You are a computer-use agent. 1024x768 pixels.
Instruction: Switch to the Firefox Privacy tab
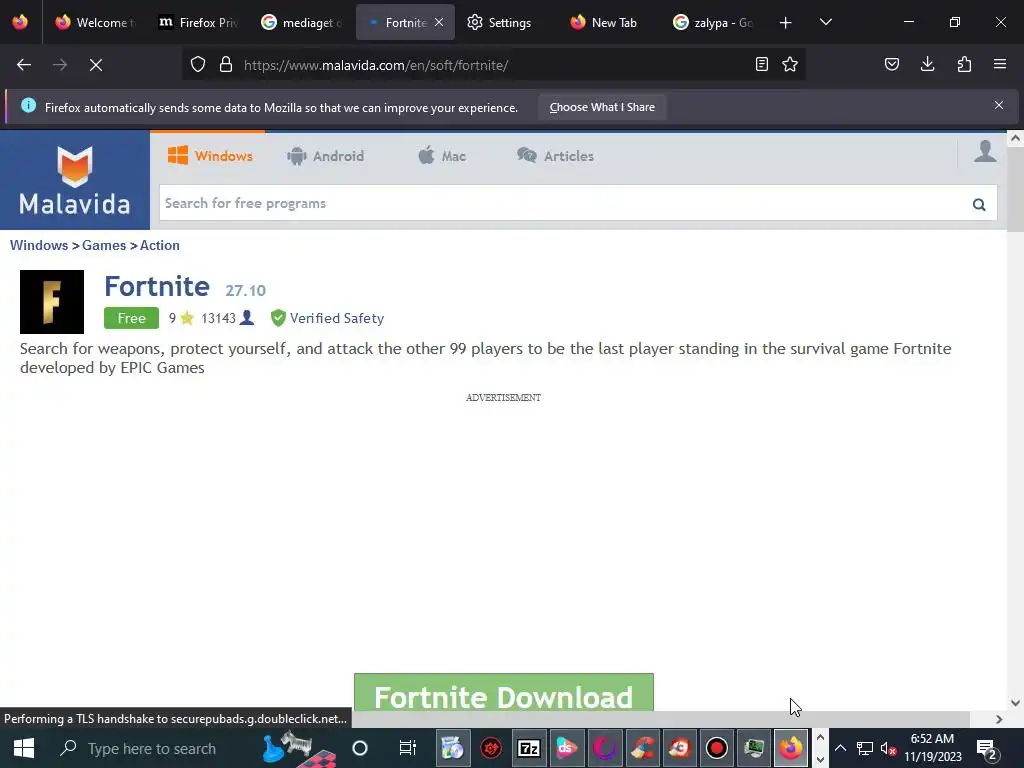(x=199, y=22)
